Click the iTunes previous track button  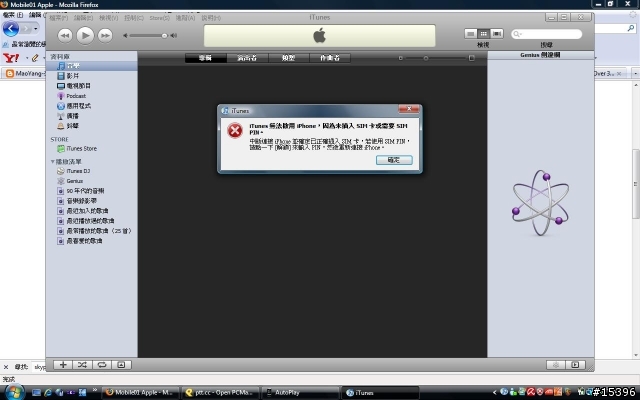tap(65, 36)
